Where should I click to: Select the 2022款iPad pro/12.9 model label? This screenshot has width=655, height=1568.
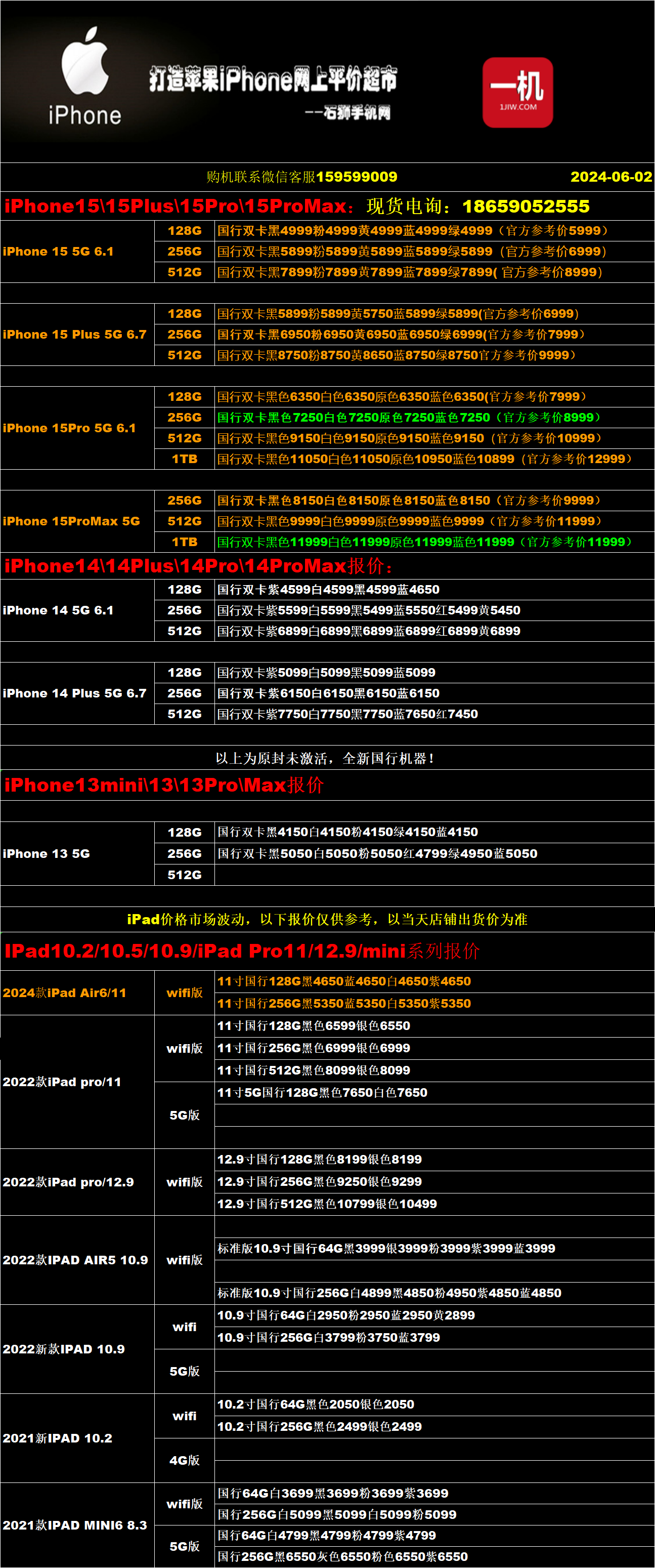[x=68, y=1182]
